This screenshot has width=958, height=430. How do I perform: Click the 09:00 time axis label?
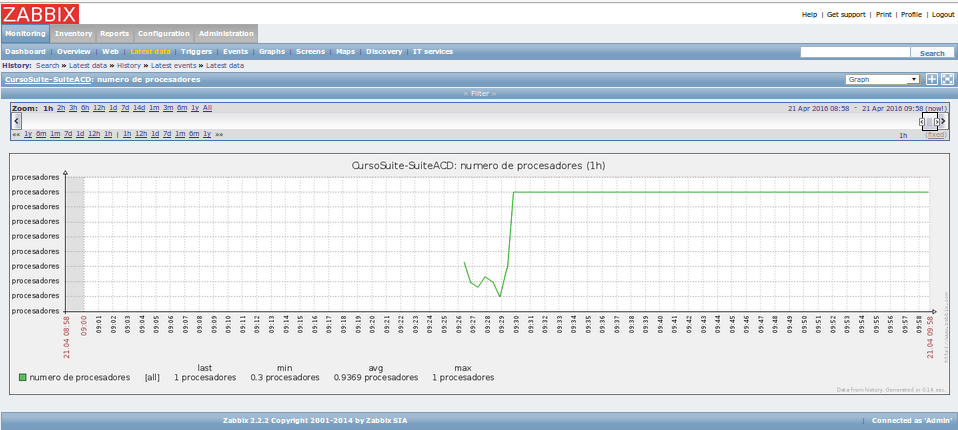tap(84, 325)
